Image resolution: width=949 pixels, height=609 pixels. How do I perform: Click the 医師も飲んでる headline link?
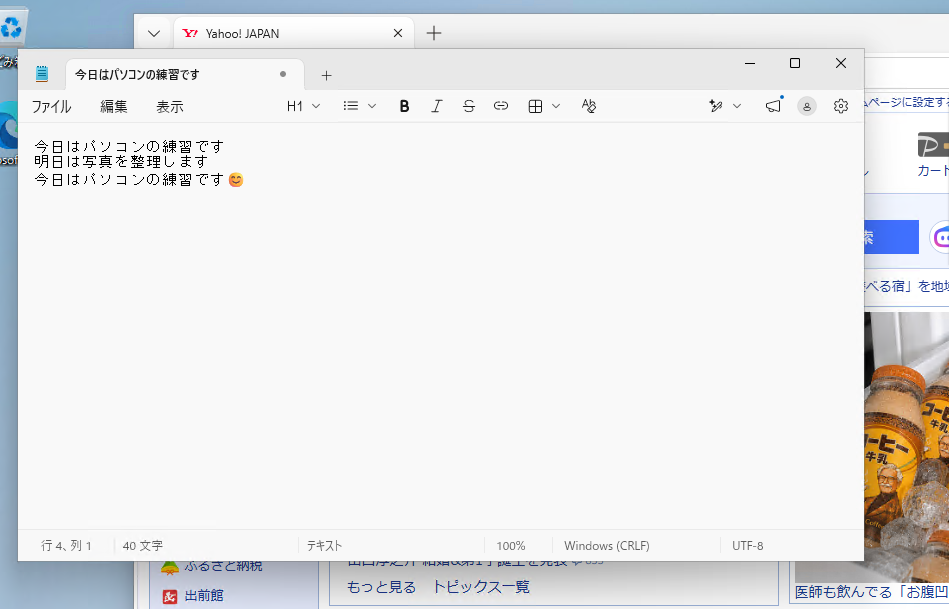[x=872, y=592]
